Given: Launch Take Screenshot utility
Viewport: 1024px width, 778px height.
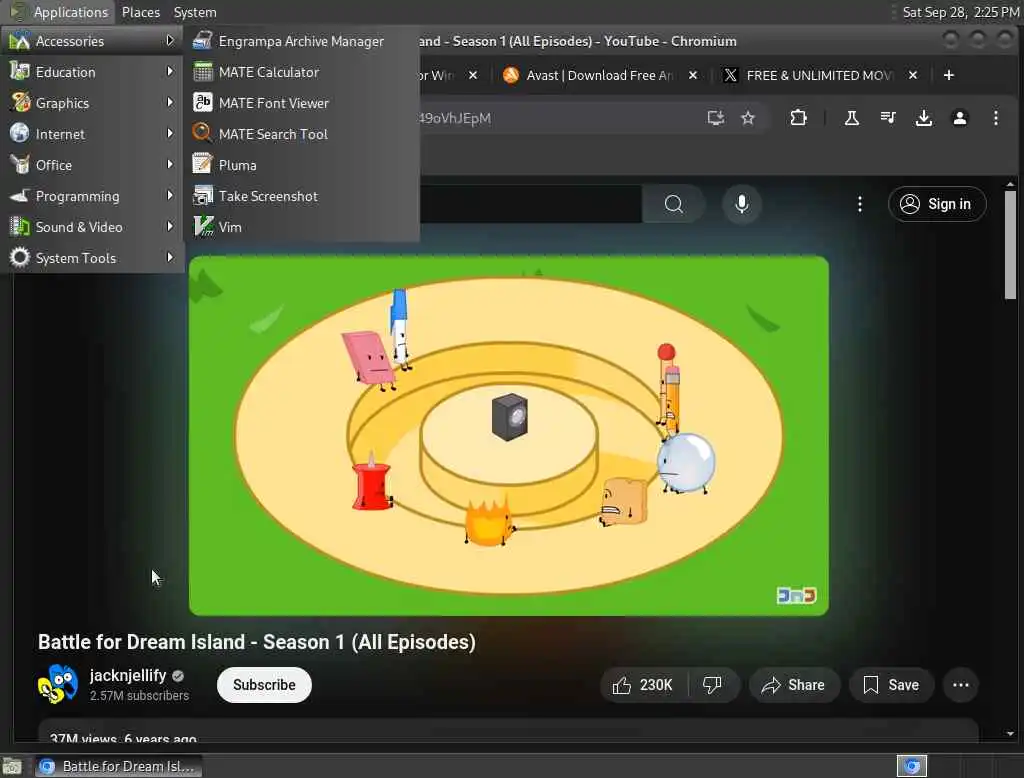Looking at the screenshot, I should tap(301, 196).
